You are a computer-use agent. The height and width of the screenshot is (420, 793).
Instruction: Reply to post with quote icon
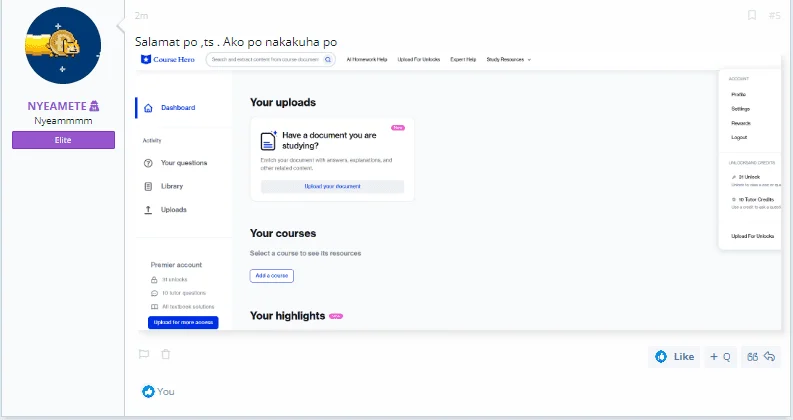tap(761, 357)
